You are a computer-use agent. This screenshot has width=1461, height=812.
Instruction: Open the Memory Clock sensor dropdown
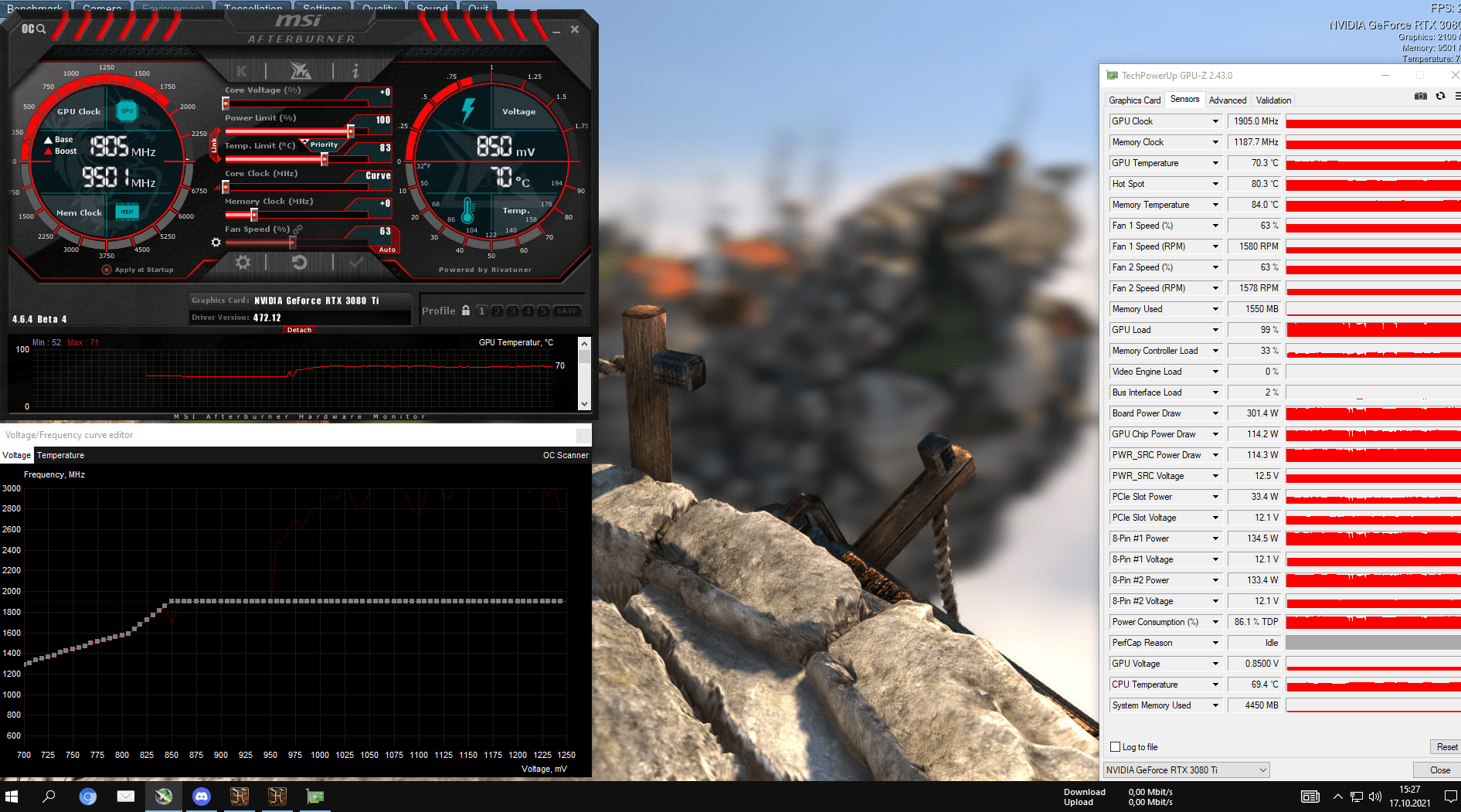[x=1215, y=142]
